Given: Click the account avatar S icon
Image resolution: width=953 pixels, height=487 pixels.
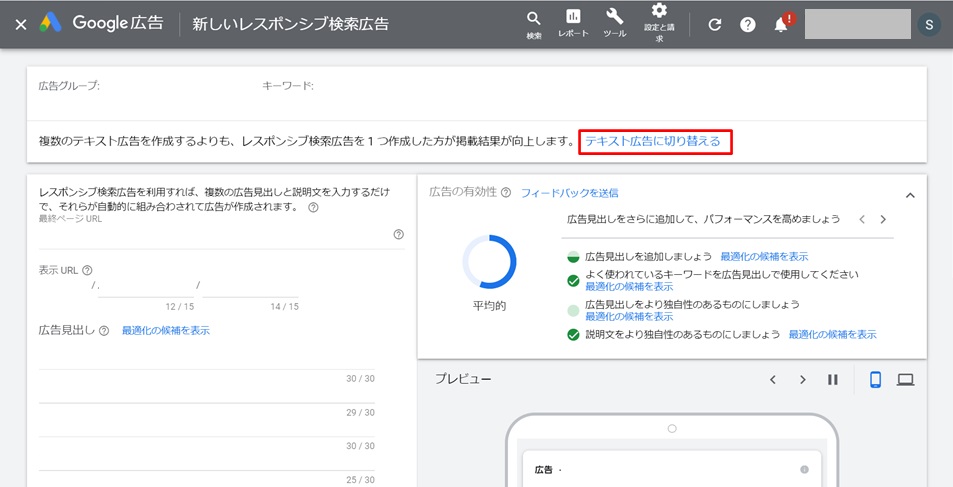Looking at the screenshot, I should coord(930,25).
